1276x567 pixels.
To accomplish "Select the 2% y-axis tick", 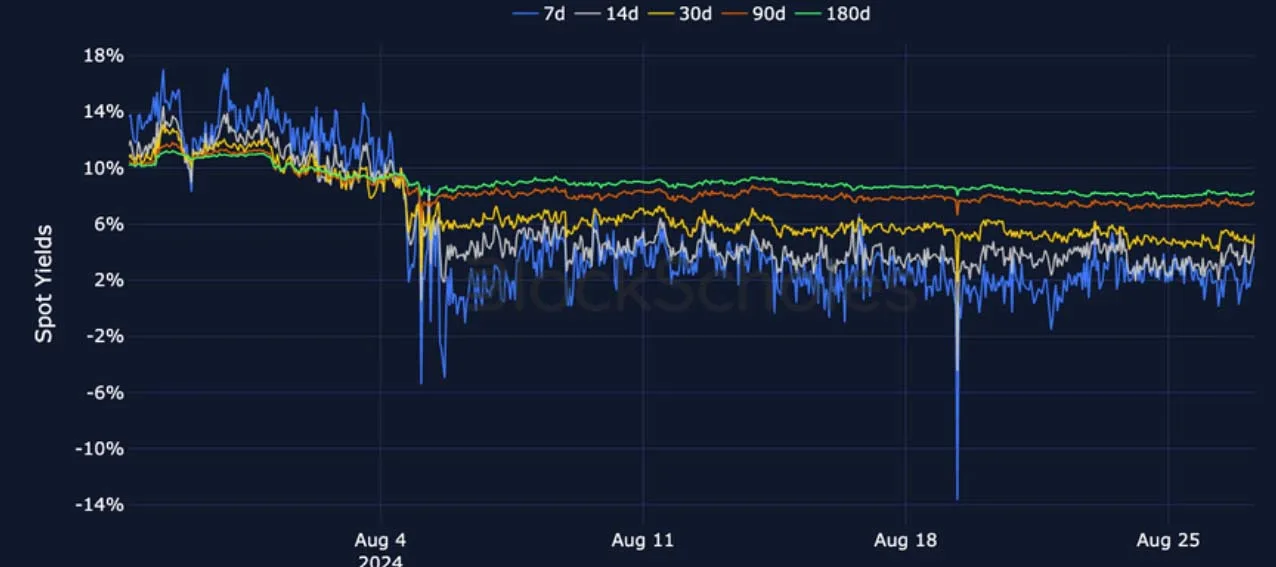I will pyautogui.click(x=109, y=280).
